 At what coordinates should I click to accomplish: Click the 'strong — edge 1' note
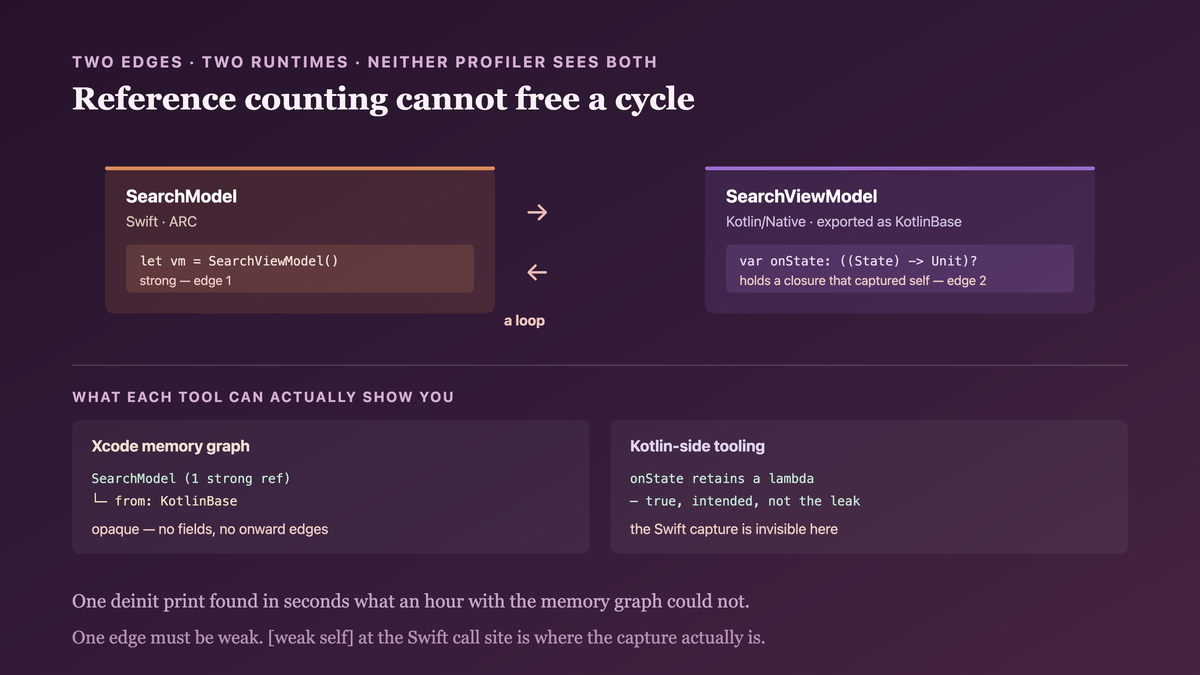tap(185, 281)
